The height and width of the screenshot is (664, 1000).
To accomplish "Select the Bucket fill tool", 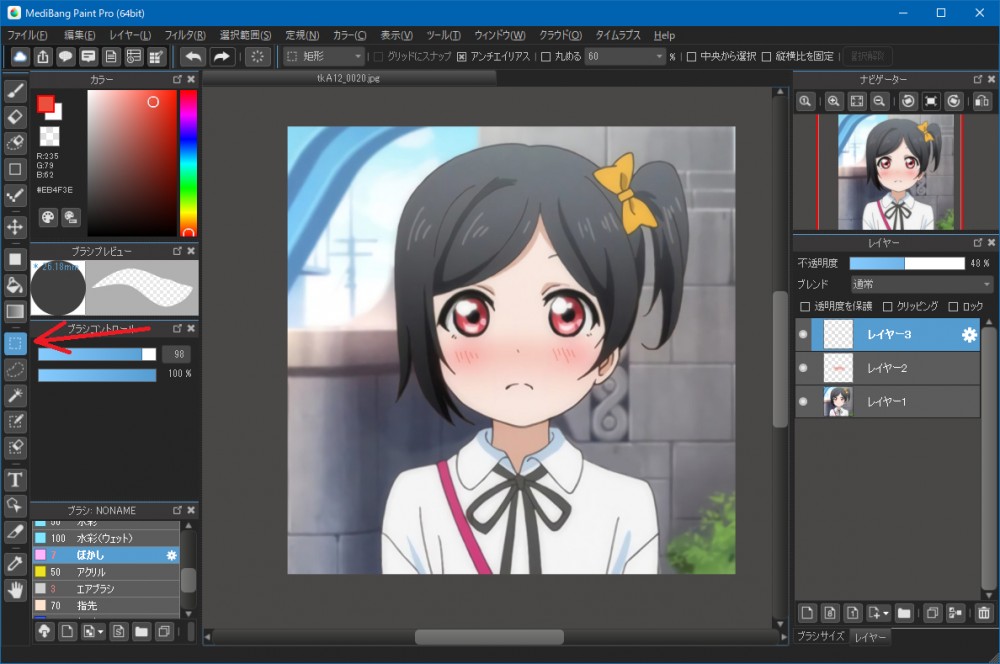I will (15, 285).
